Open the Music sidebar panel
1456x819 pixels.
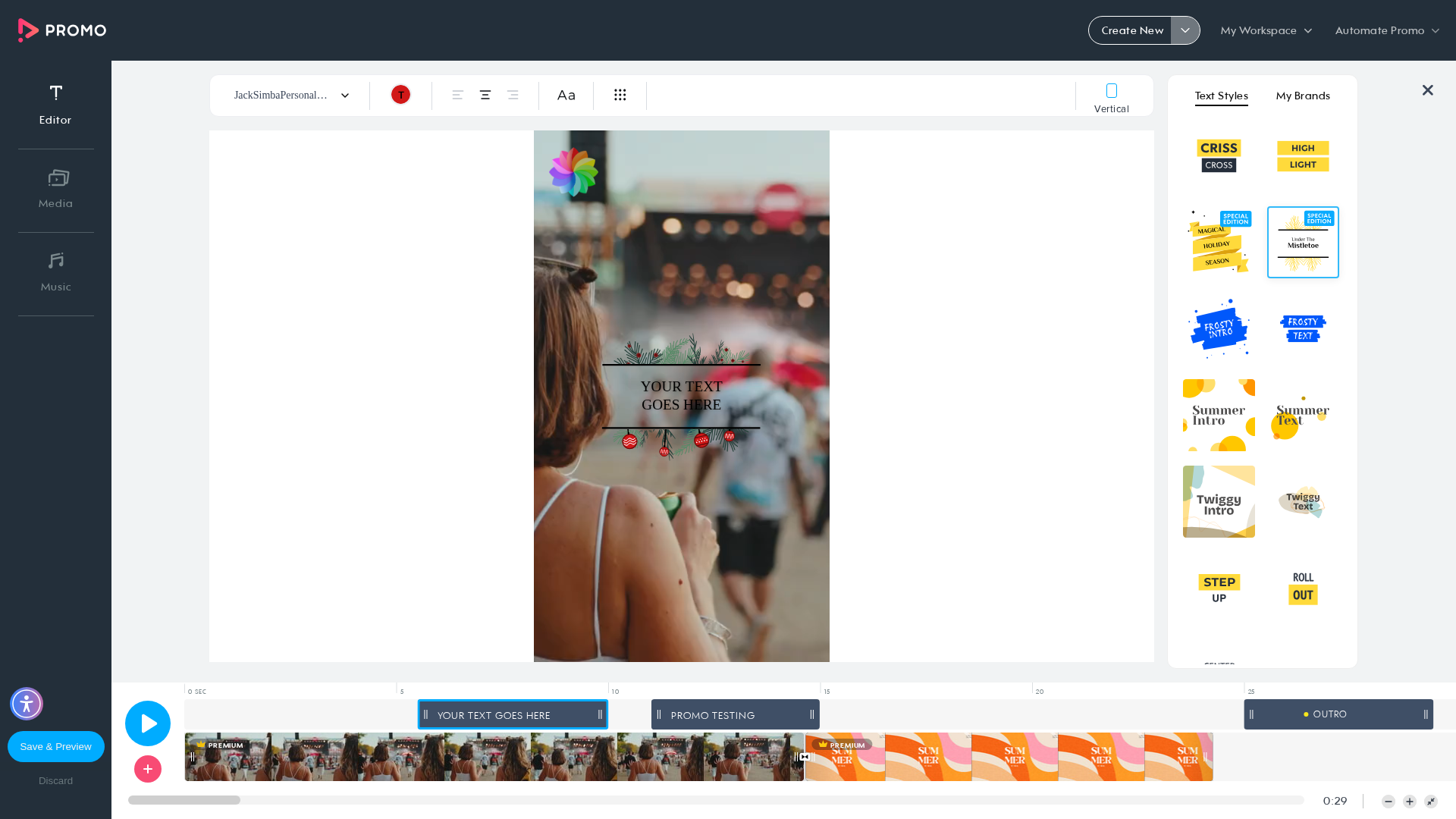click(x=55, y=272)
